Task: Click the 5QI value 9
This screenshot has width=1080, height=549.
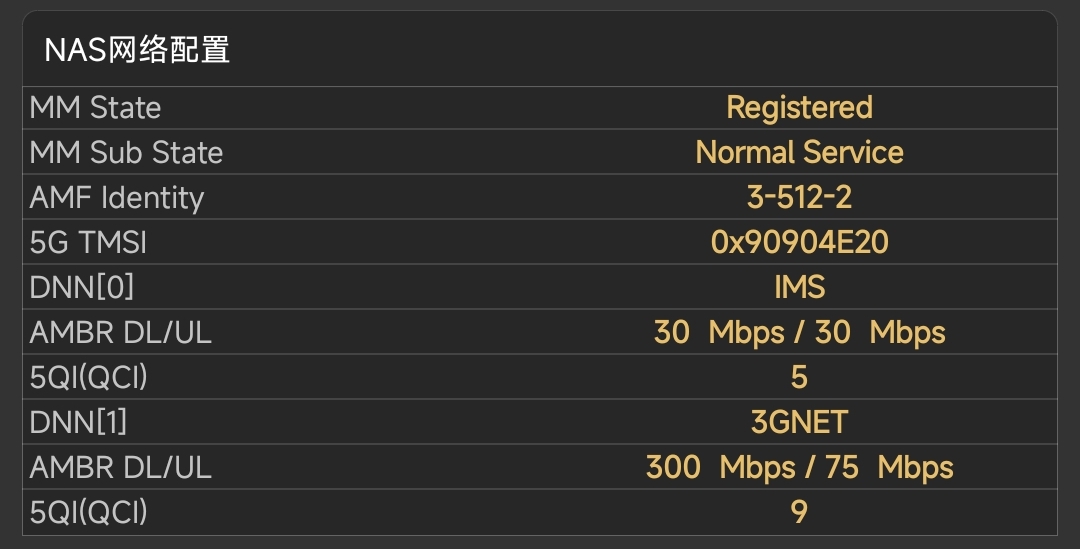Action: coord(799,513)
